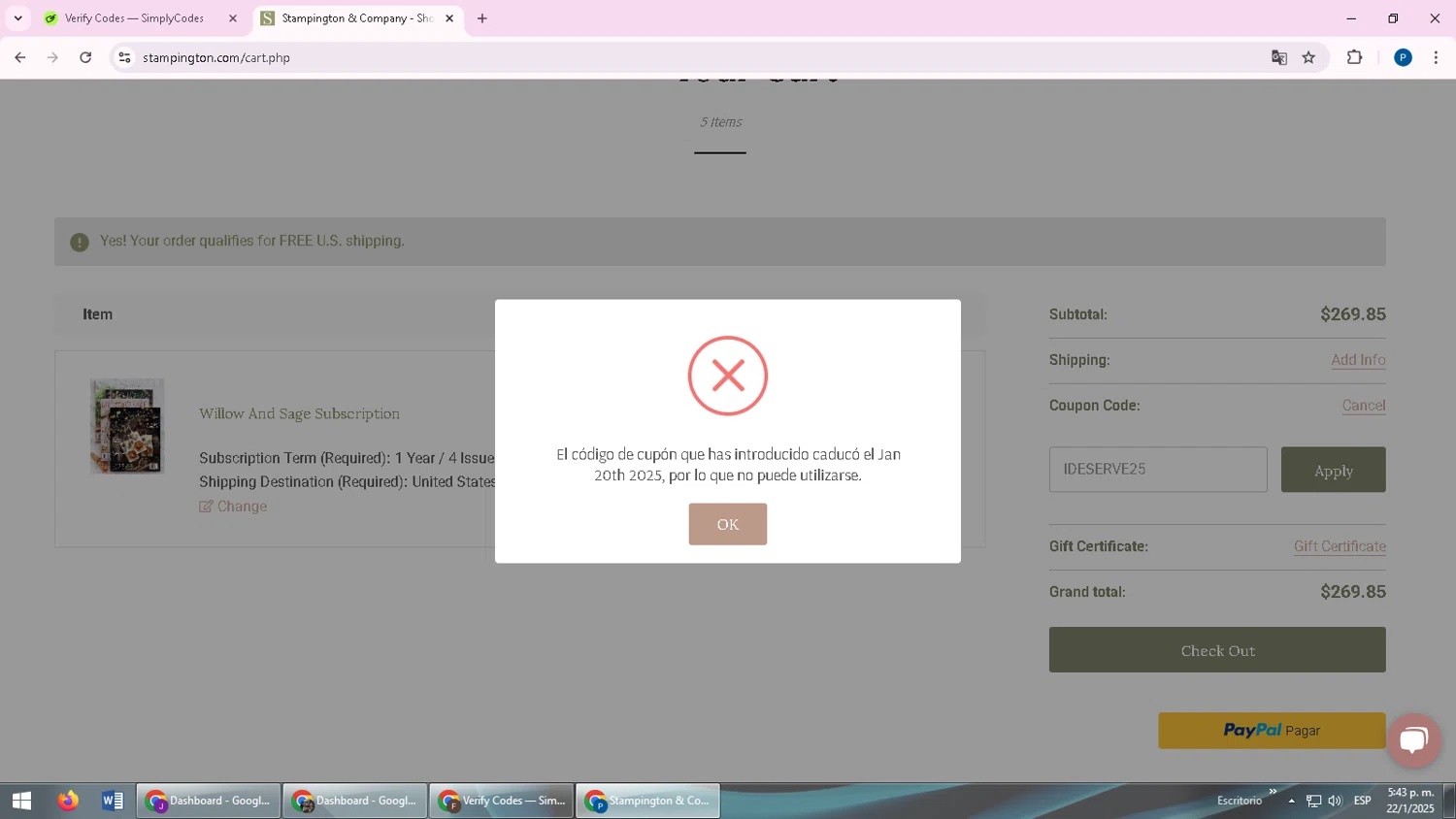This screenshot has height=819, width=1456.
Task: Click the Willow And Sage magazine thumbnail
Action: 127,426
